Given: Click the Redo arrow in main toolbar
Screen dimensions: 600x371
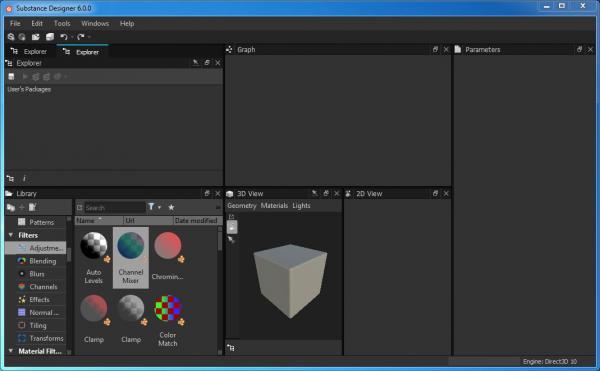Looking at the screenshot, I should (x=80, y=37).
